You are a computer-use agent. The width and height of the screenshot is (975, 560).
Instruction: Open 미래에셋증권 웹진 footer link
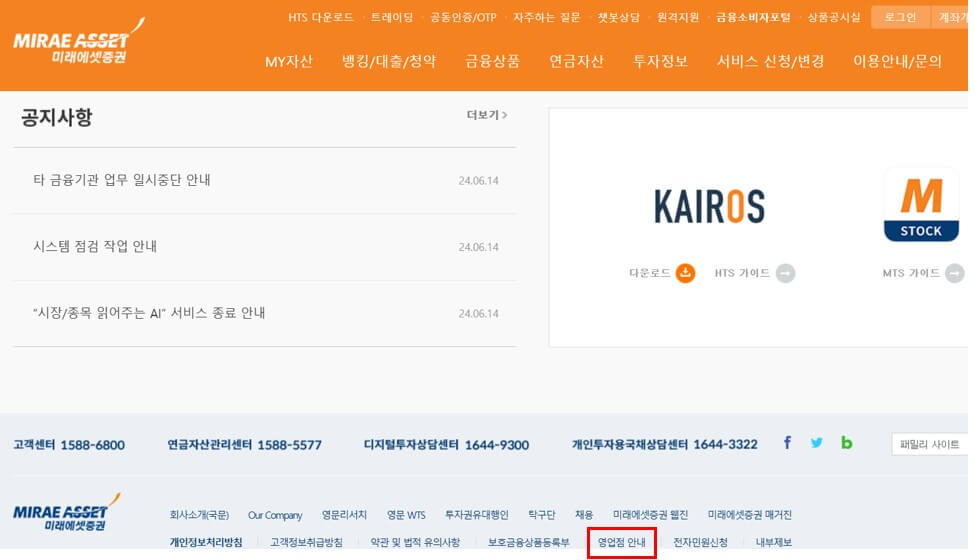pyautogui.click(x=650, y=515)
